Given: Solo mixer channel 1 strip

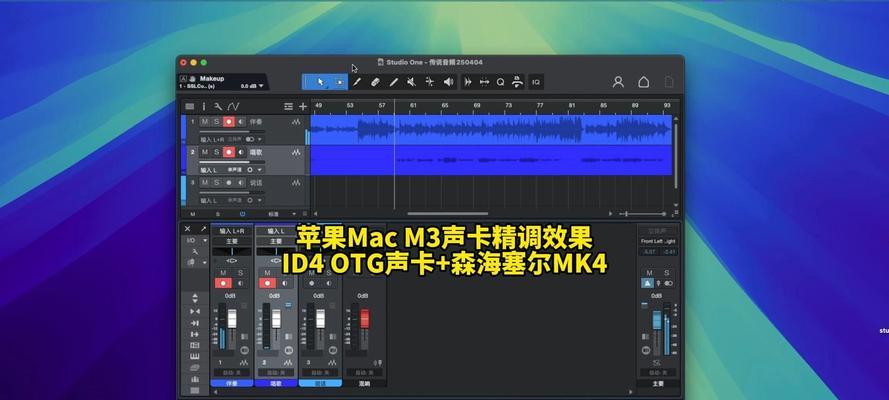Looking at the screenshot, I should (x=240, y=273).
